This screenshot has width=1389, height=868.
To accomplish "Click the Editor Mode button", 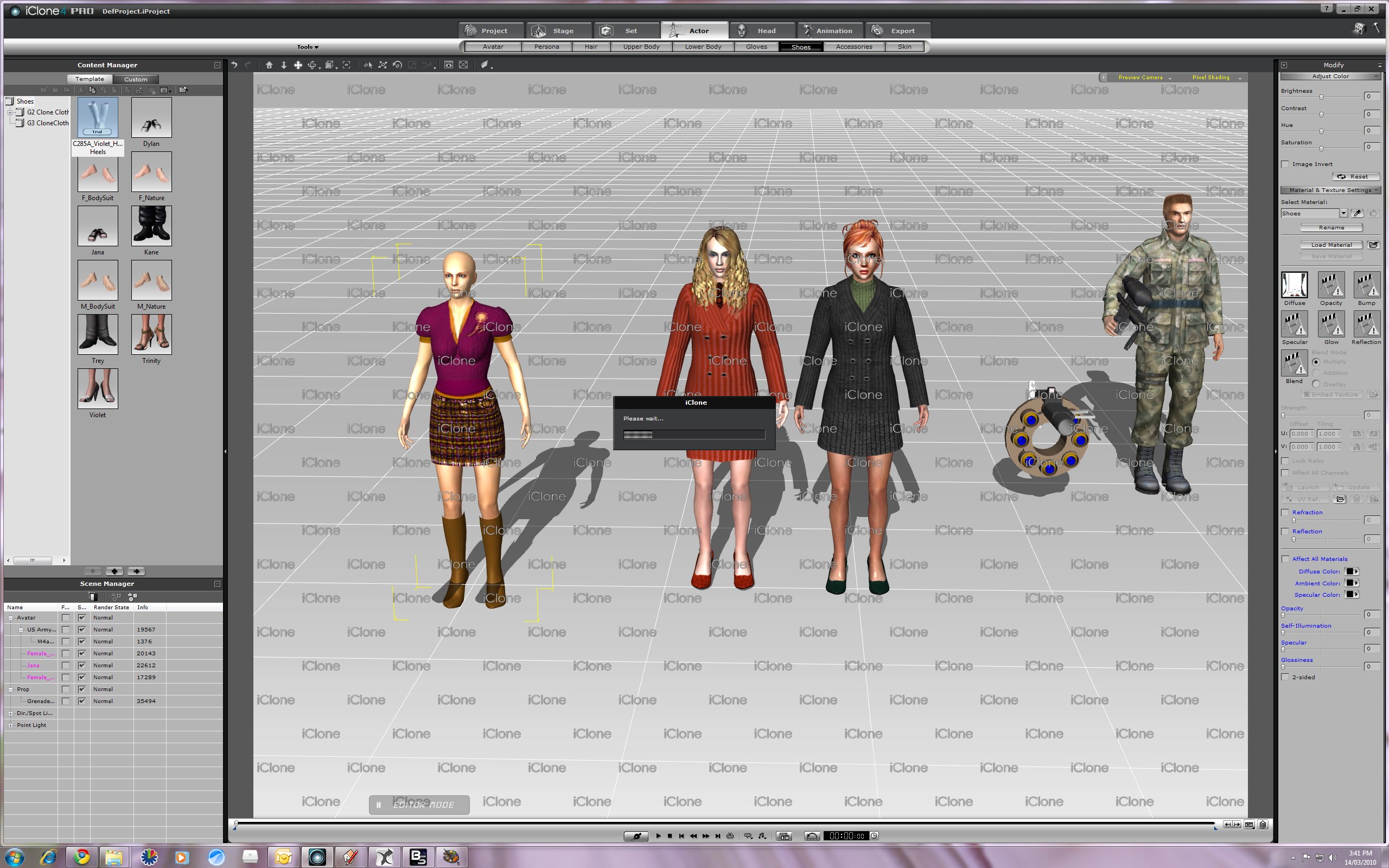I will 419,805.
